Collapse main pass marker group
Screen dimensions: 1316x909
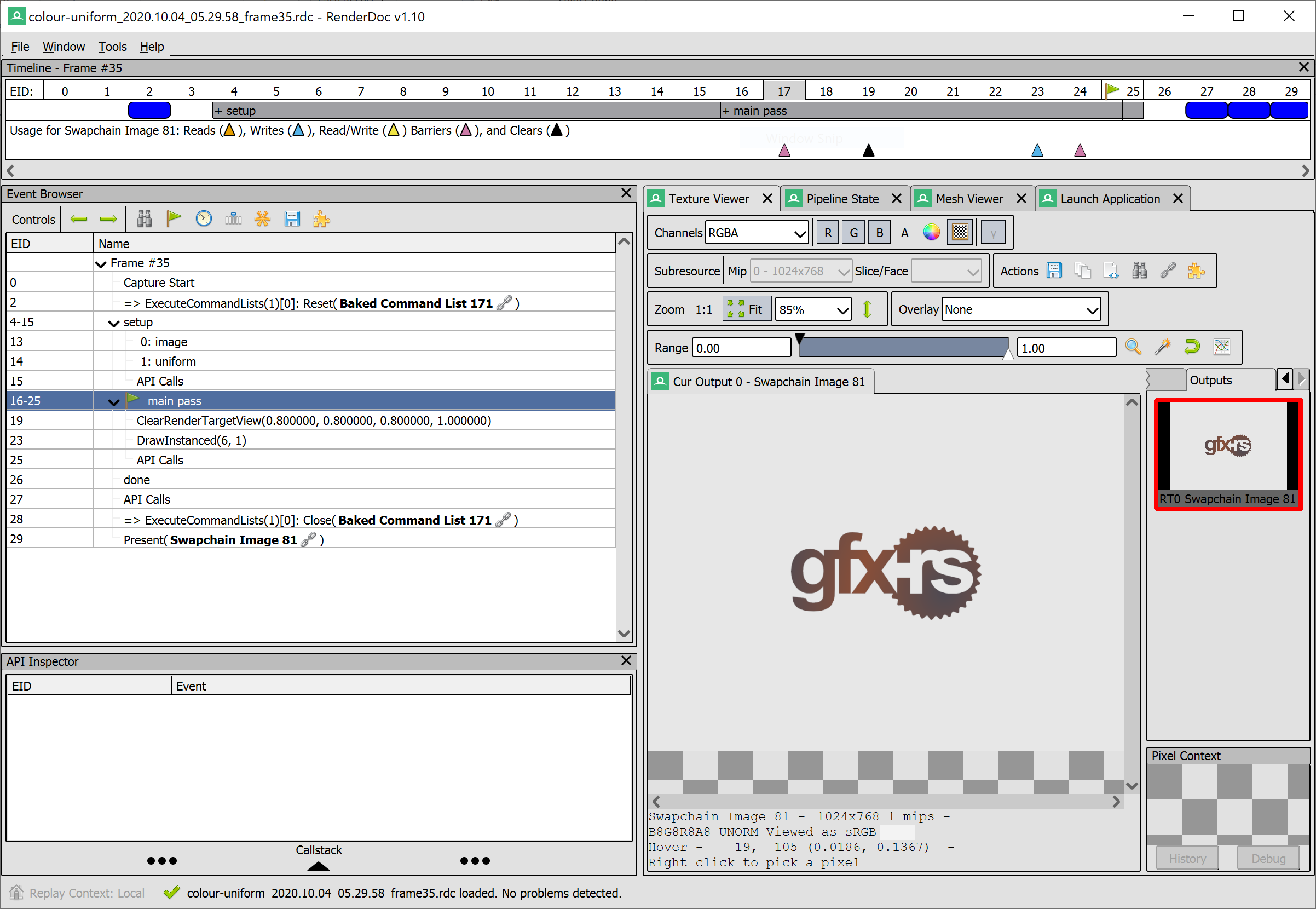coord(114,402)
